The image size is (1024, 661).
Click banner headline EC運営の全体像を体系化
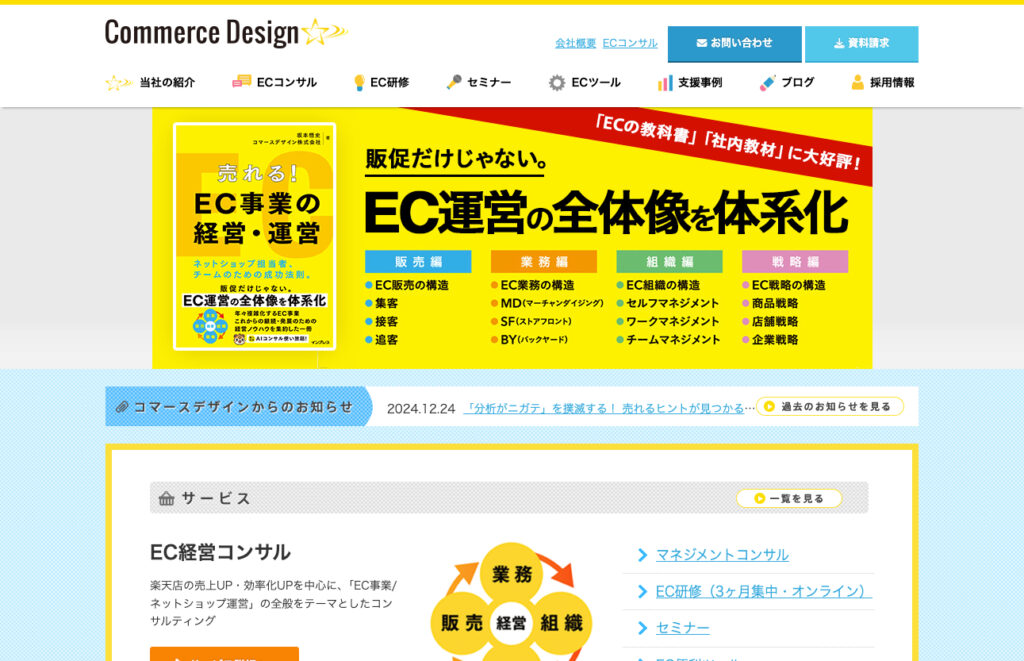pos(606,213)
